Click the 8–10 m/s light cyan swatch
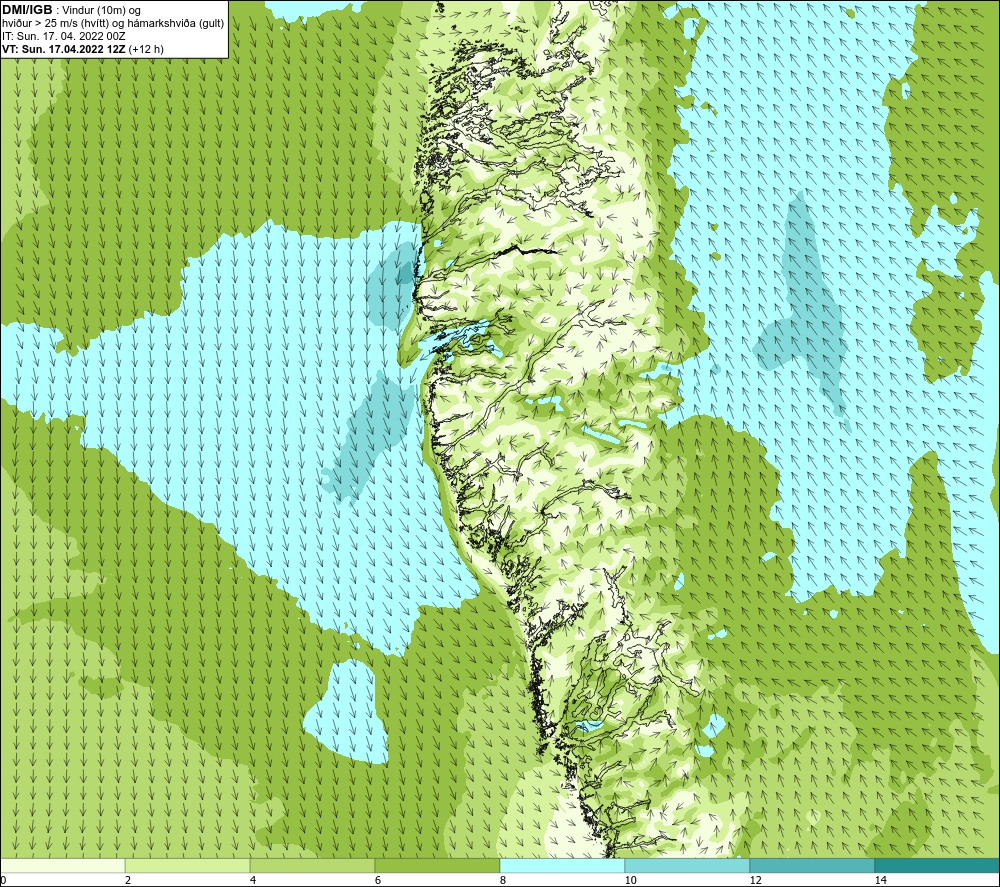This screenshot has height=887, width=1000. point(562,865)
